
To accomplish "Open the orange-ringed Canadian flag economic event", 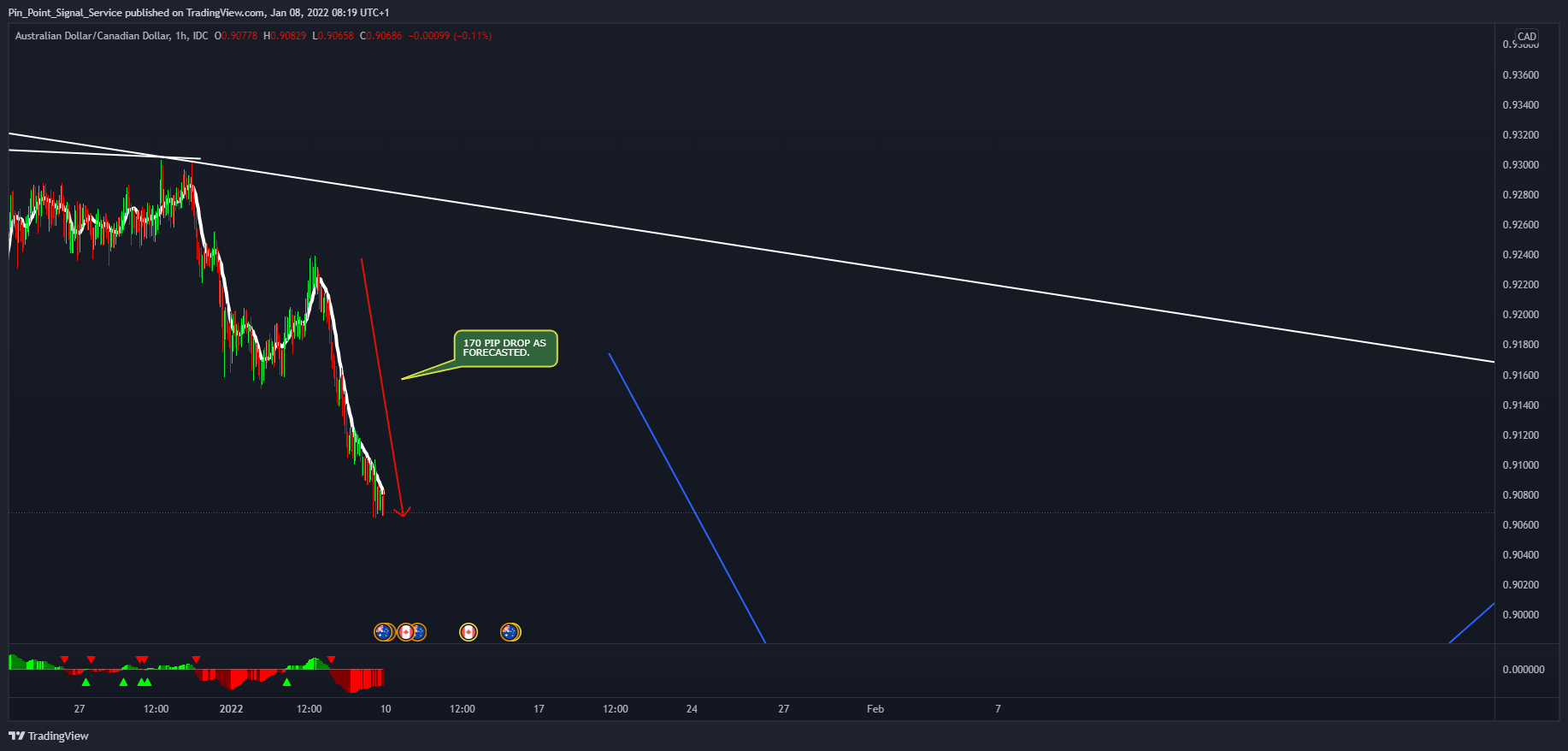I will 406,632.
